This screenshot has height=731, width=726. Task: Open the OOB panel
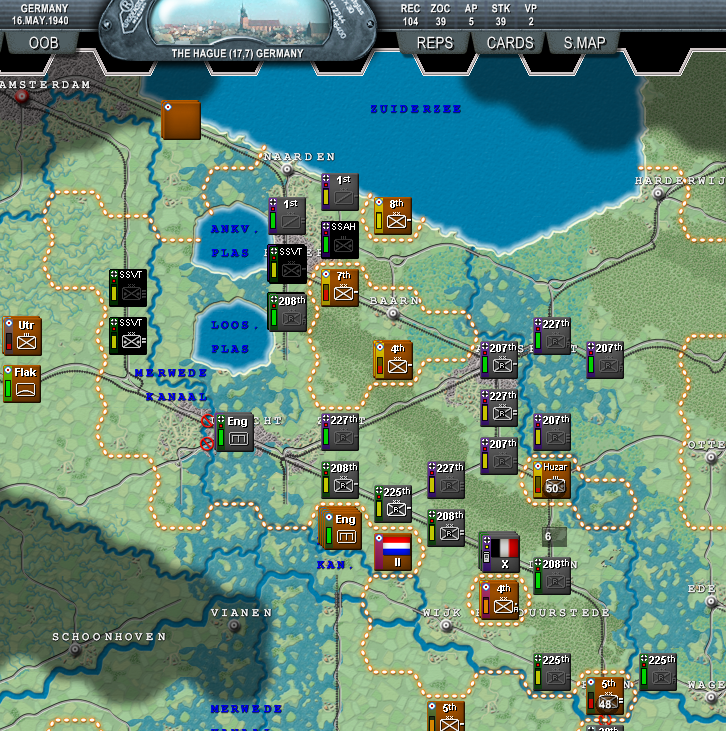pyautogui.click(x=43, y=43)
